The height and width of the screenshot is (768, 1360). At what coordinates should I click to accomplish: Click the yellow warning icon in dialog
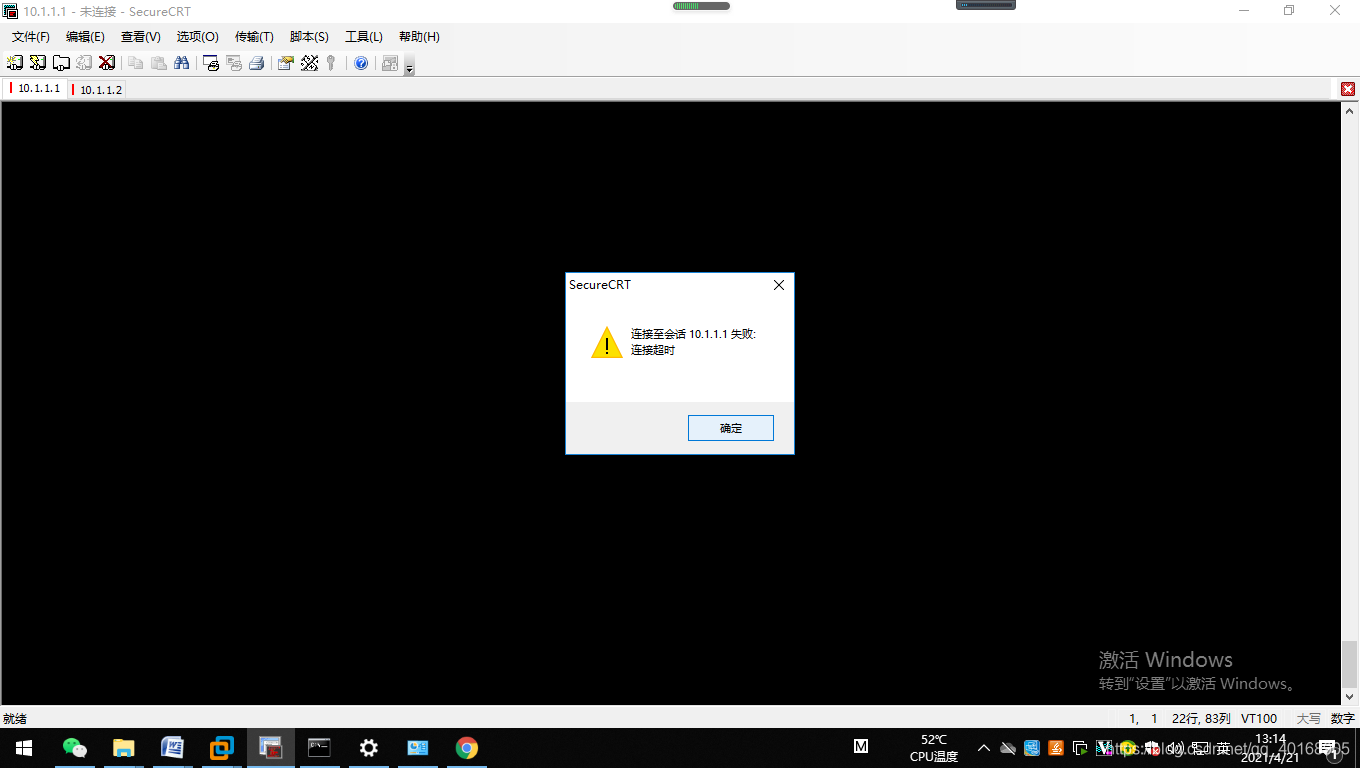coord(606,342)
